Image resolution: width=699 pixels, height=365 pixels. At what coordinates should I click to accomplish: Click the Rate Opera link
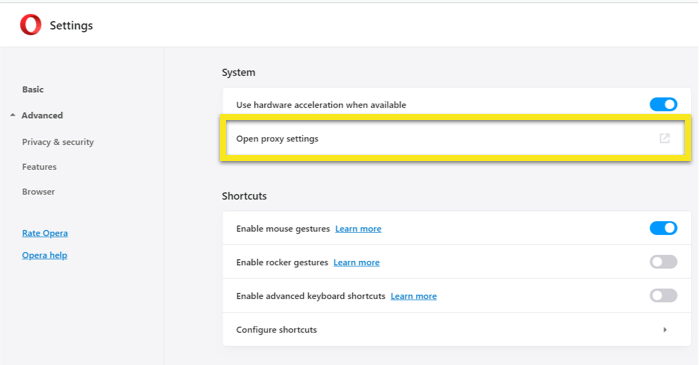(x=45, y=233)
